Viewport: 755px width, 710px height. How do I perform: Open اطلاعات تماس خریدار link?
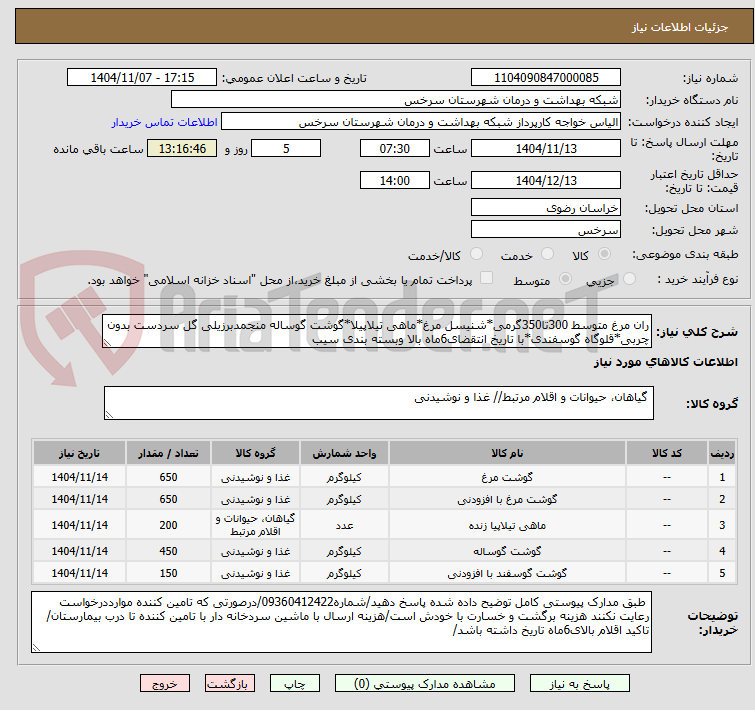click(165, 122)
